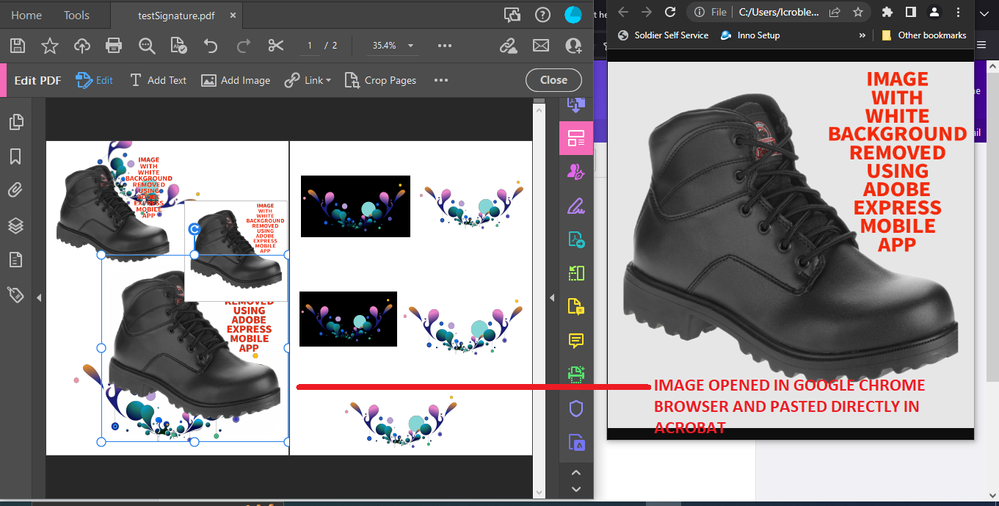Open the document content panel icon in the left sidebar
999x506 pixels.
[16, 259]
